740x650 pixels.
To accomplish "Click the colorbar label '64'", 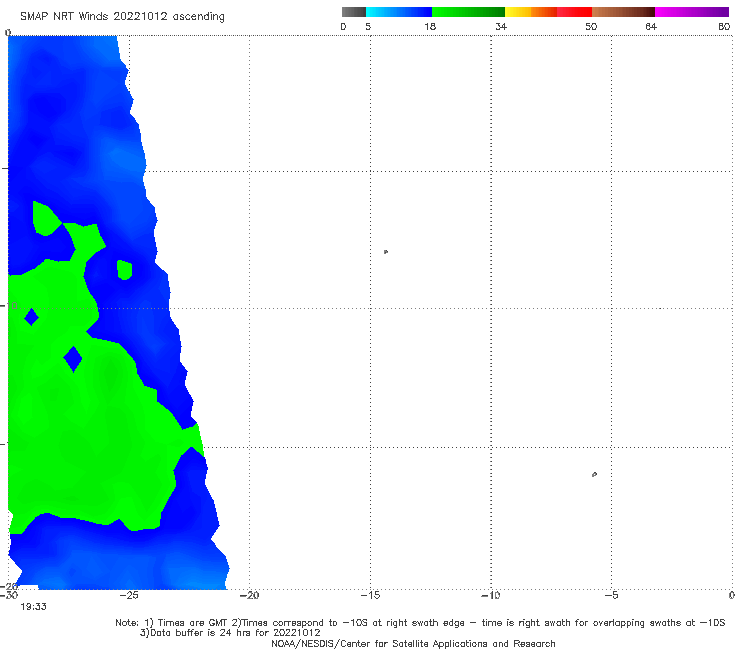I will click(651, 26).
